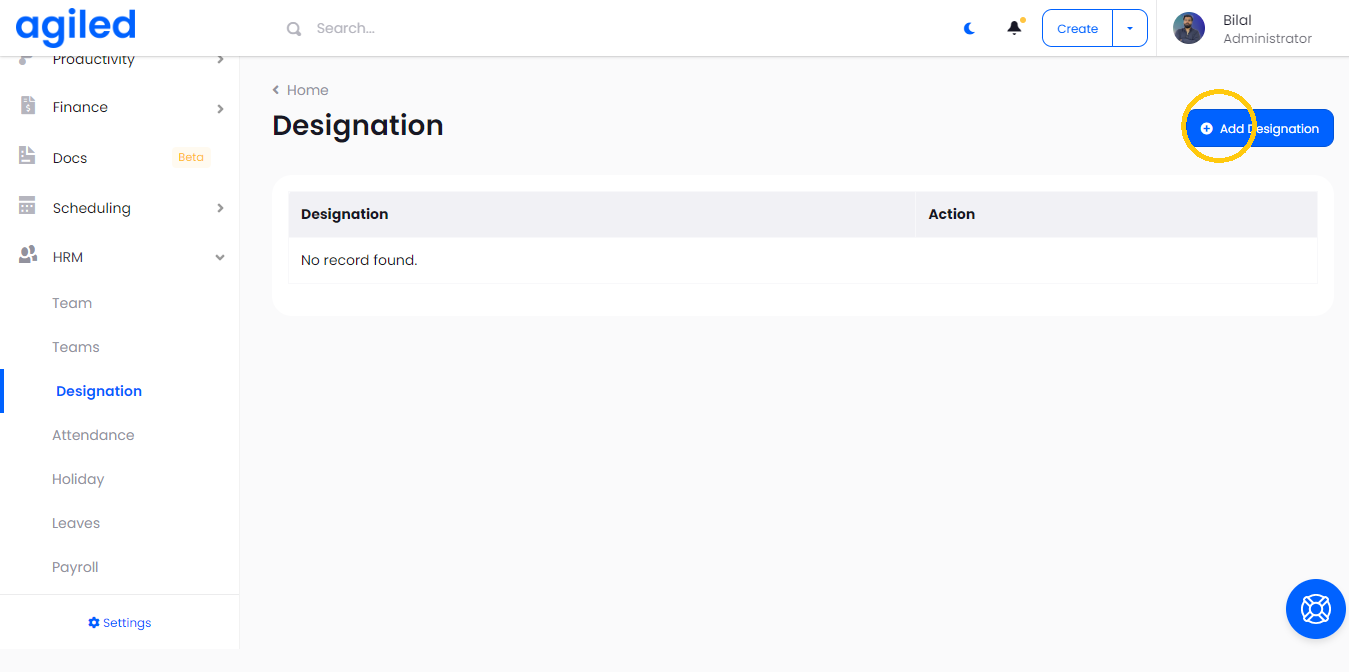Collapse the HRM menu chevron
Viewport: 1349px width, 672px height.
(220, 258)
